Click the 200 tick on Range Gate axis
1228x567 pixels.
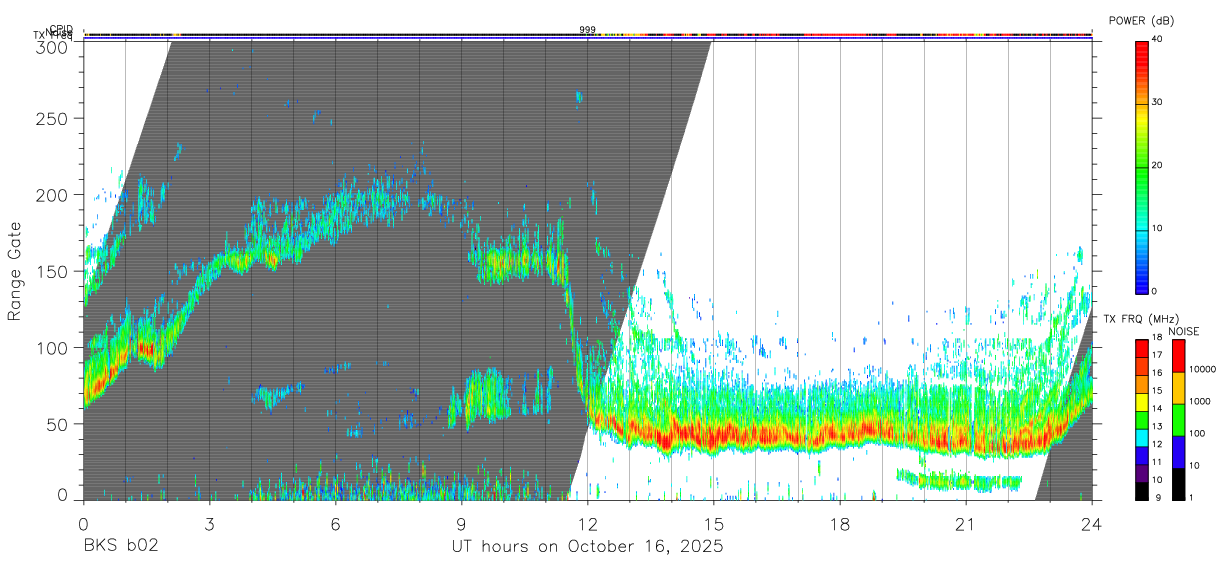(54, 195)
